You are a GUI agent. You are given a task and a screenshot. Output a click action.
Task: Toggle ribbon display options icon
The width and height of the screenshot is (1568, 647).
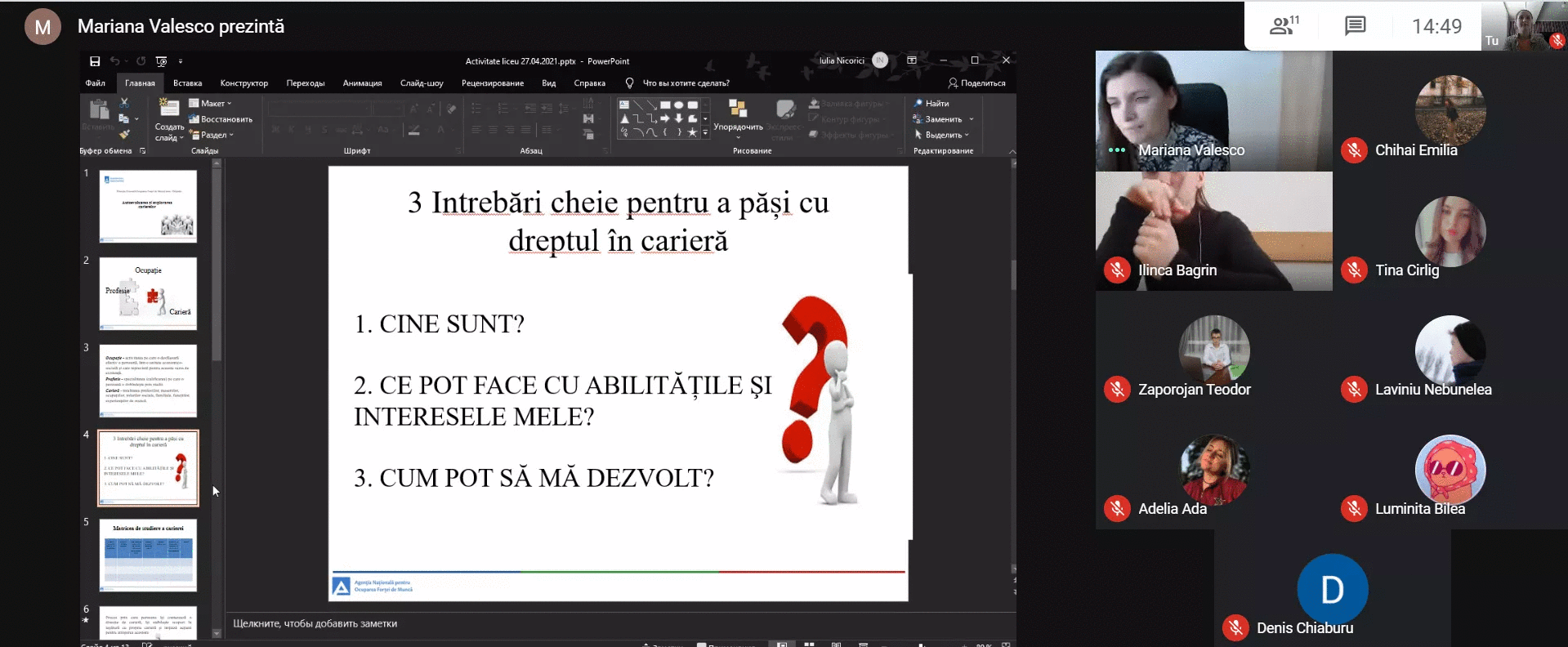click(912, 60)
